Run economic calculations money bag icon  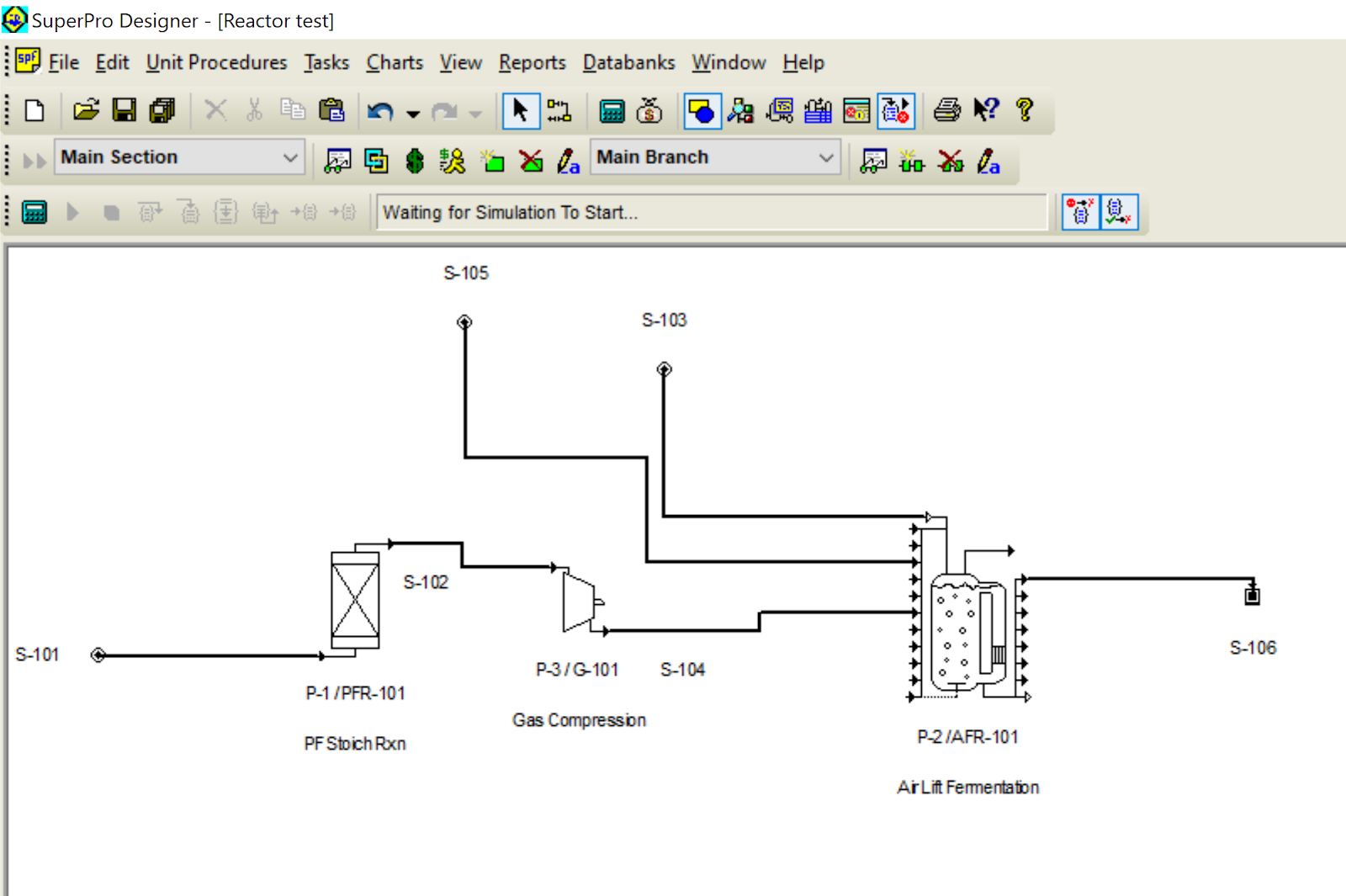(649, 110)
